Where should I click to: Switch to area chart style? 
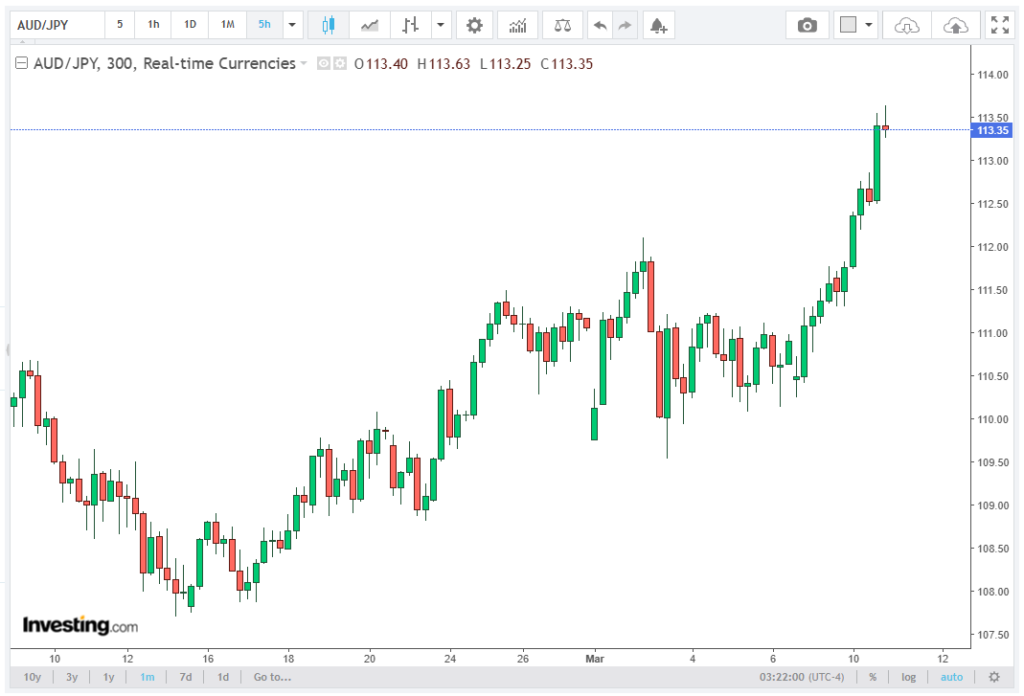click(x=369, y=25)
